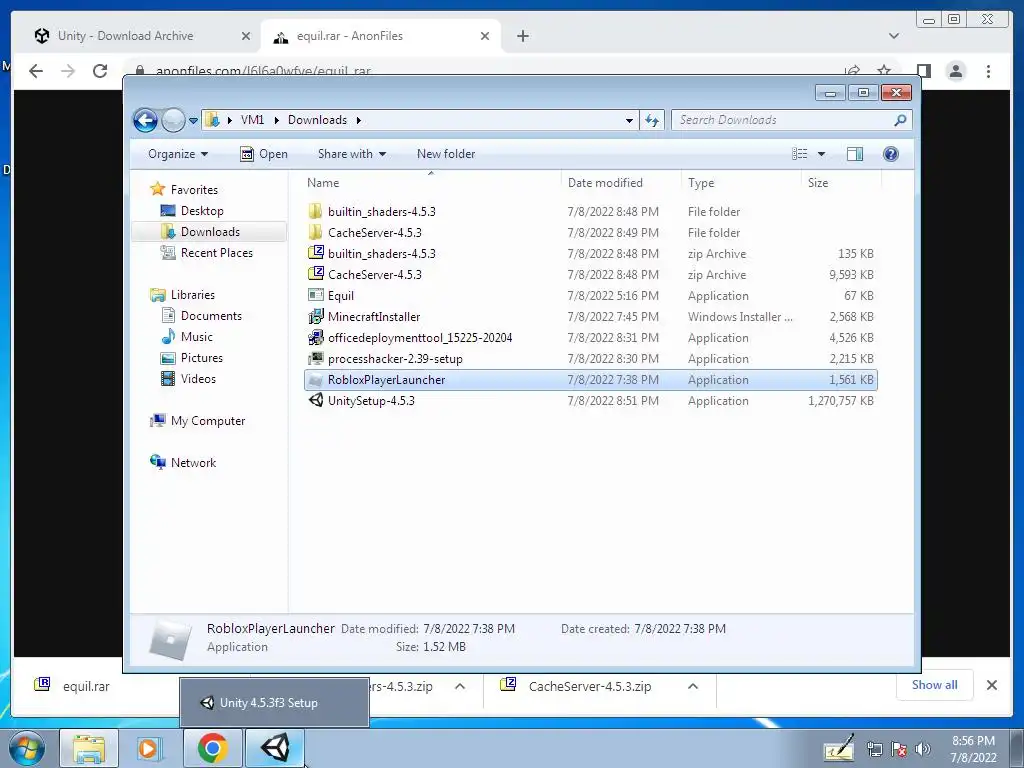Toggle the preview pane icon
Image resolution: width=1024 pixels, height=768 pixels.
pos(855,154)
